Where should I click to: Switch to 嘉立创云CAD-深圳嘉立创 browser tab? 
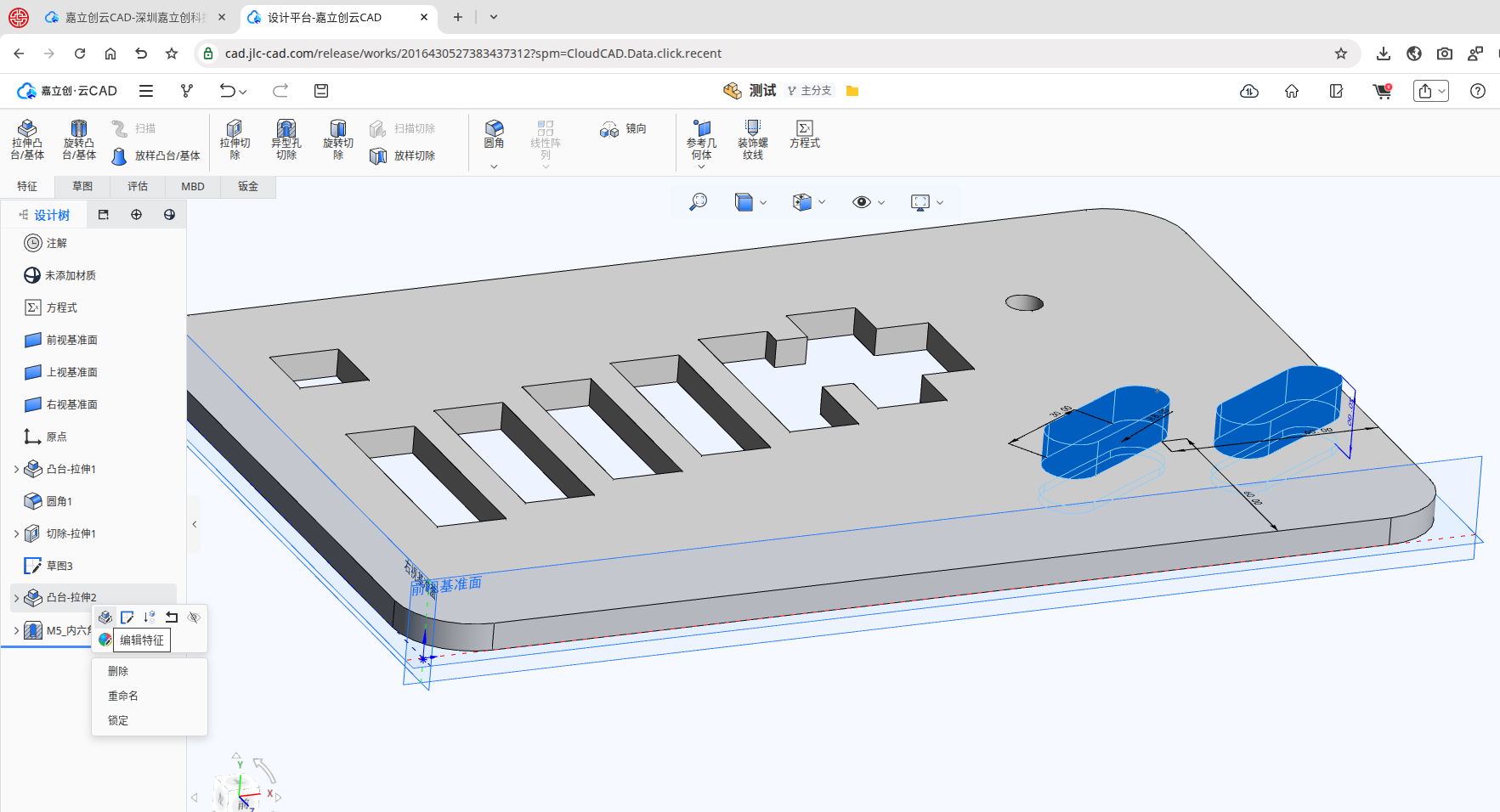point(136,17)
